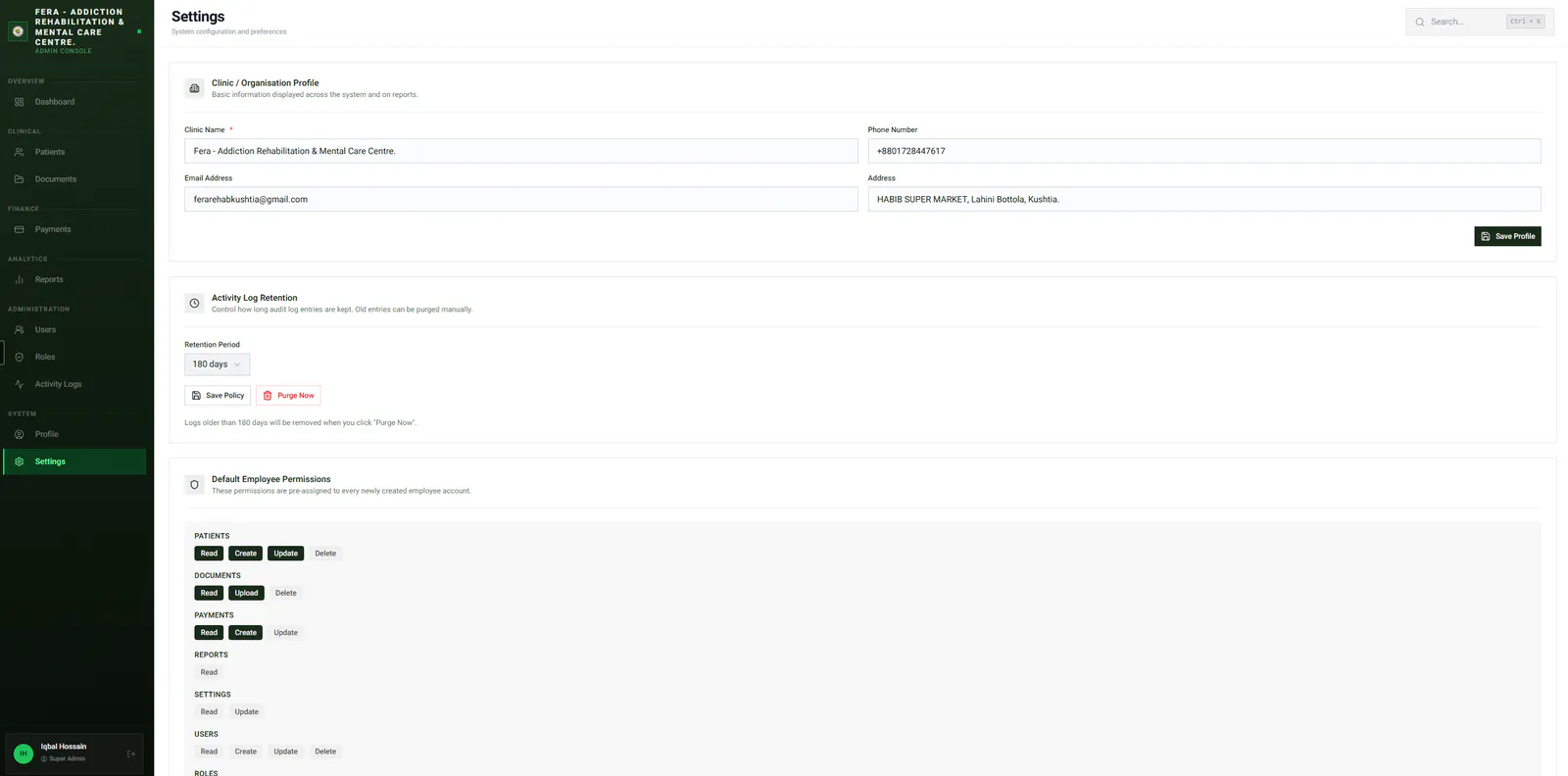Image resolution: width=1568 pixels, height=776 pixels.
Task: Click the Save Profile button
Action: (x=1507, y=236)
